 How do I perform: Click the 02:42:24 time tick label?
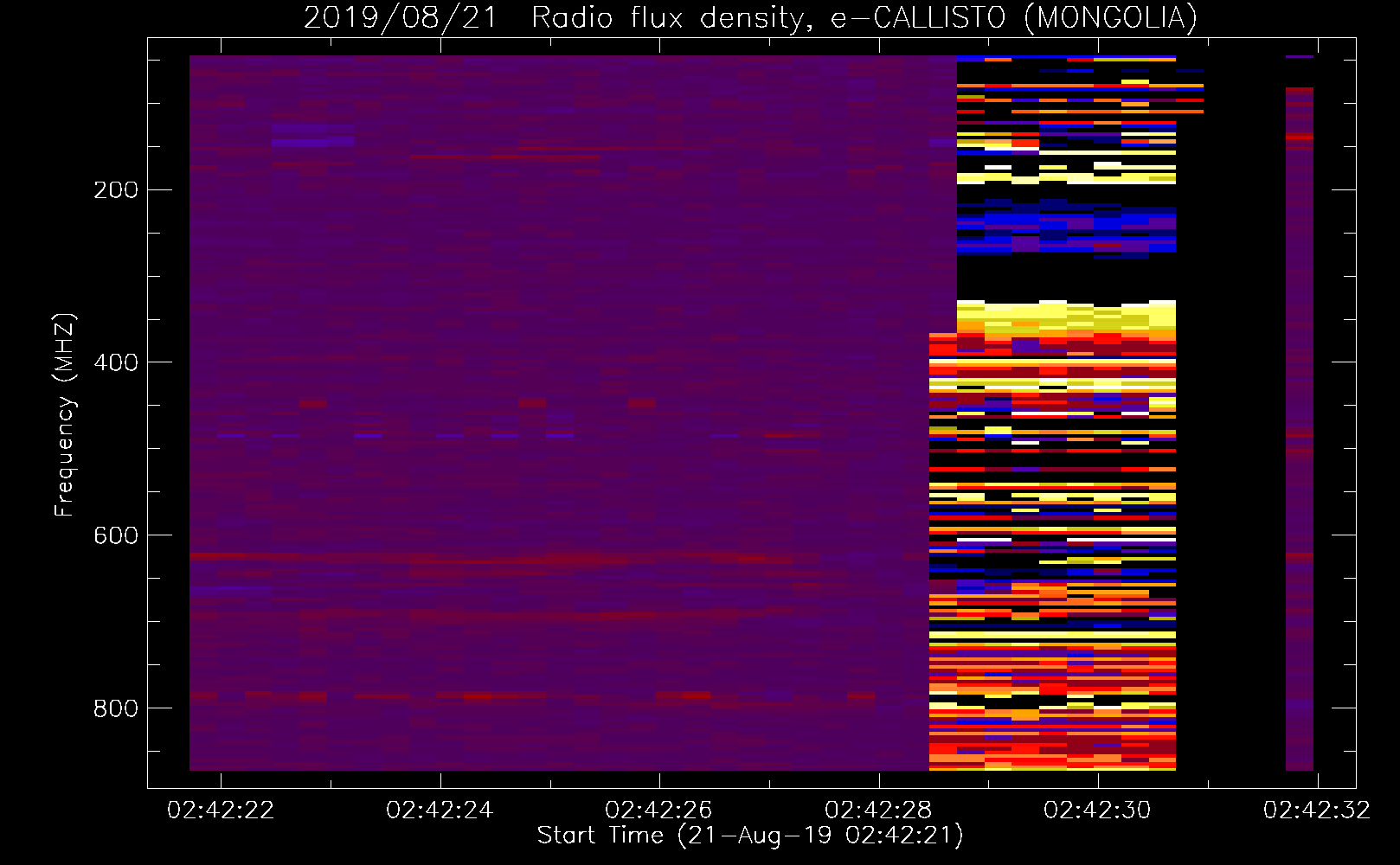pyautogui.click(x=440, y=811)
